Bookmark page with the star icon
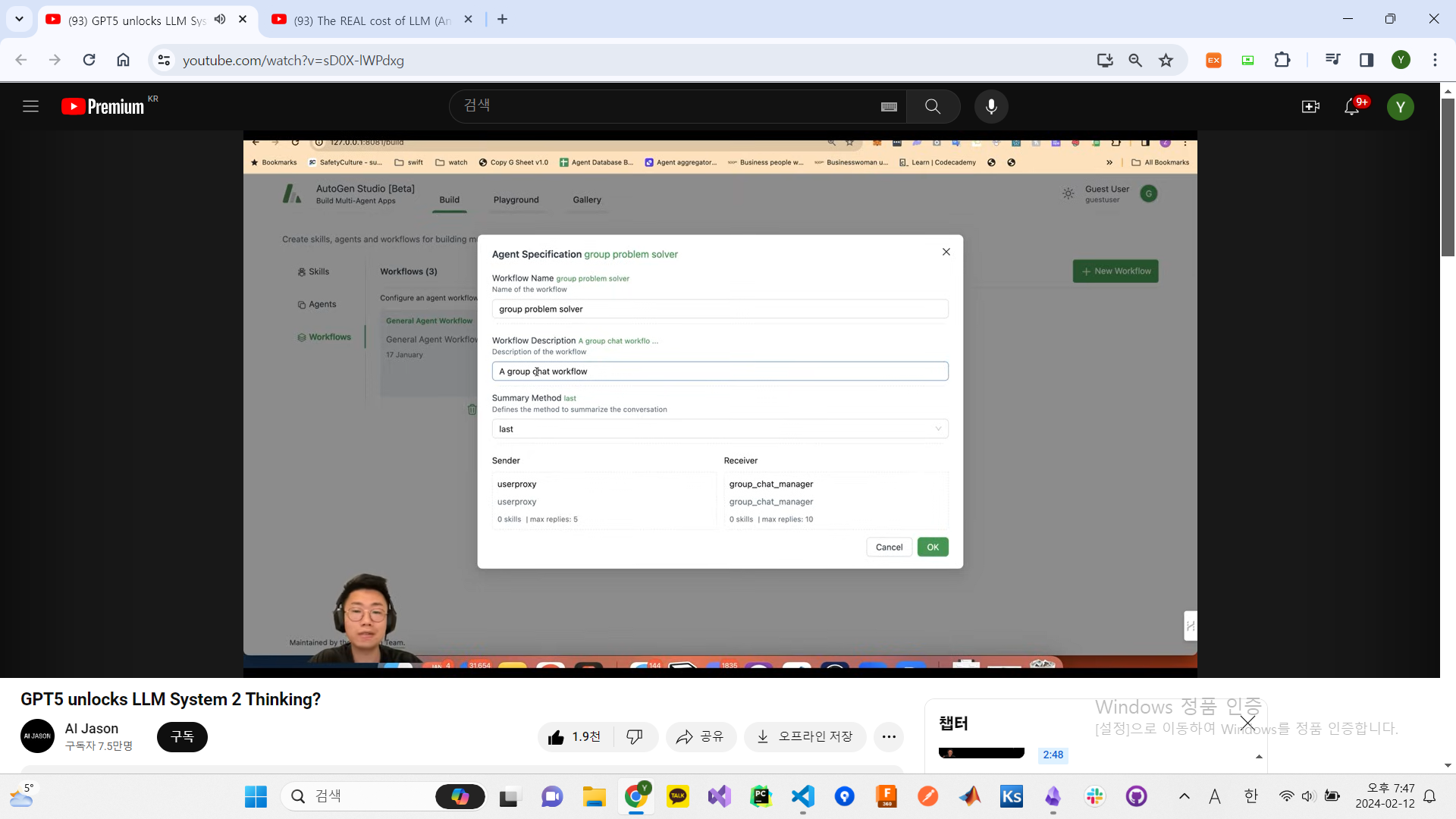The image size is (1456, 819). [x=1166, y=60]
